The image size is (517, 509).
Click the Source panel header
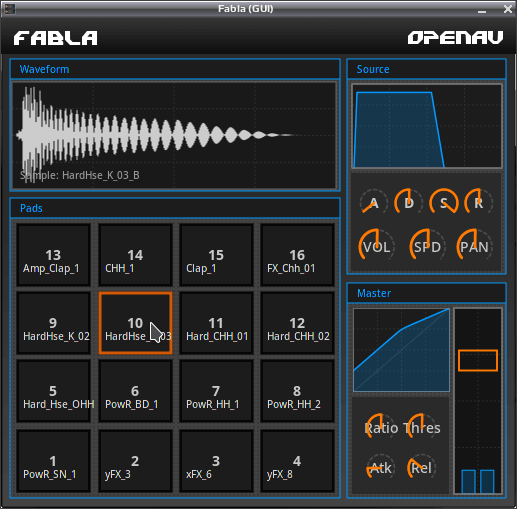[427, 69]
